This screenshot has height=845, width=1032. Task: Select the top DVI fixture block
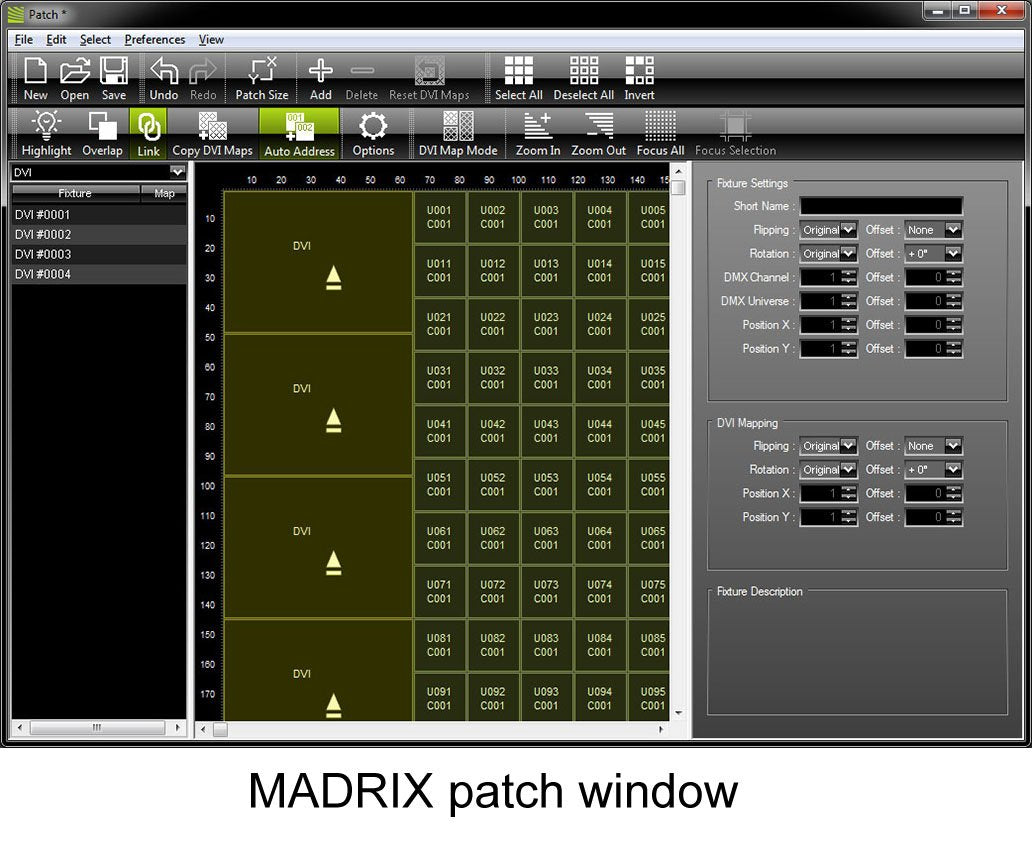tap(319, 262)
